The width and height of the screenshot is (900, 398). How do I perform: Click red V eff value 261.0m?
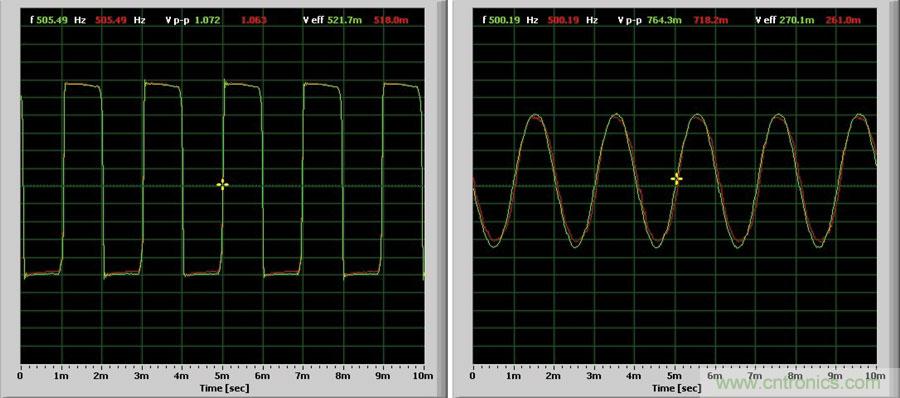tap(846, 20)
